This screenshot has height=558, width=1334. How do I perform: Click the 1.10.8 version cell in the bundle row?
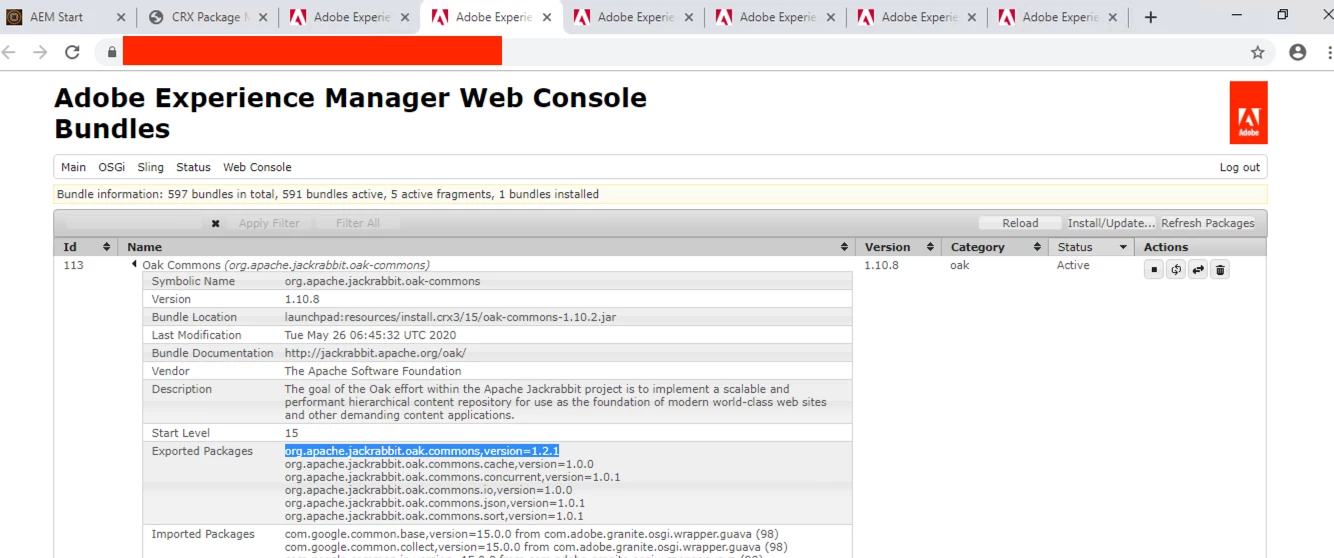pyautogui.click(x=882, y=265)
